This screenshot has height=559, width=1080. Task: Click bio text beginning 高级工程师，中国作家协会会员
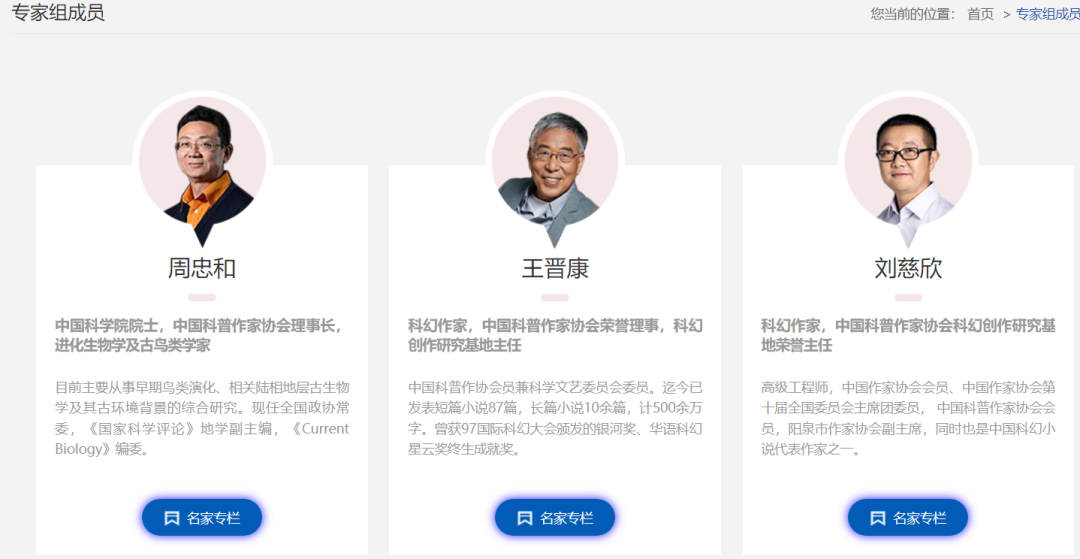[x=908, y=418]
